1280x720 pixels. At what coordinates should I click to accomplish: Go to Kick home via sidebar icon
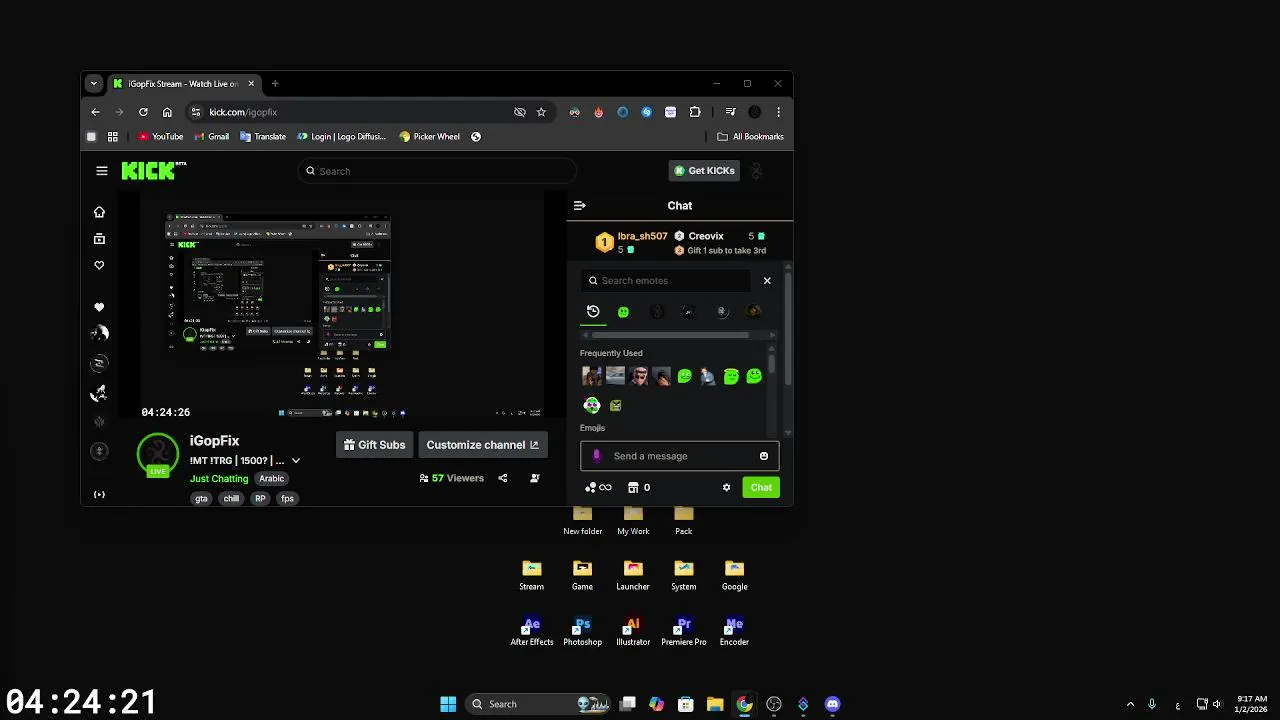(x=99, y=212)
